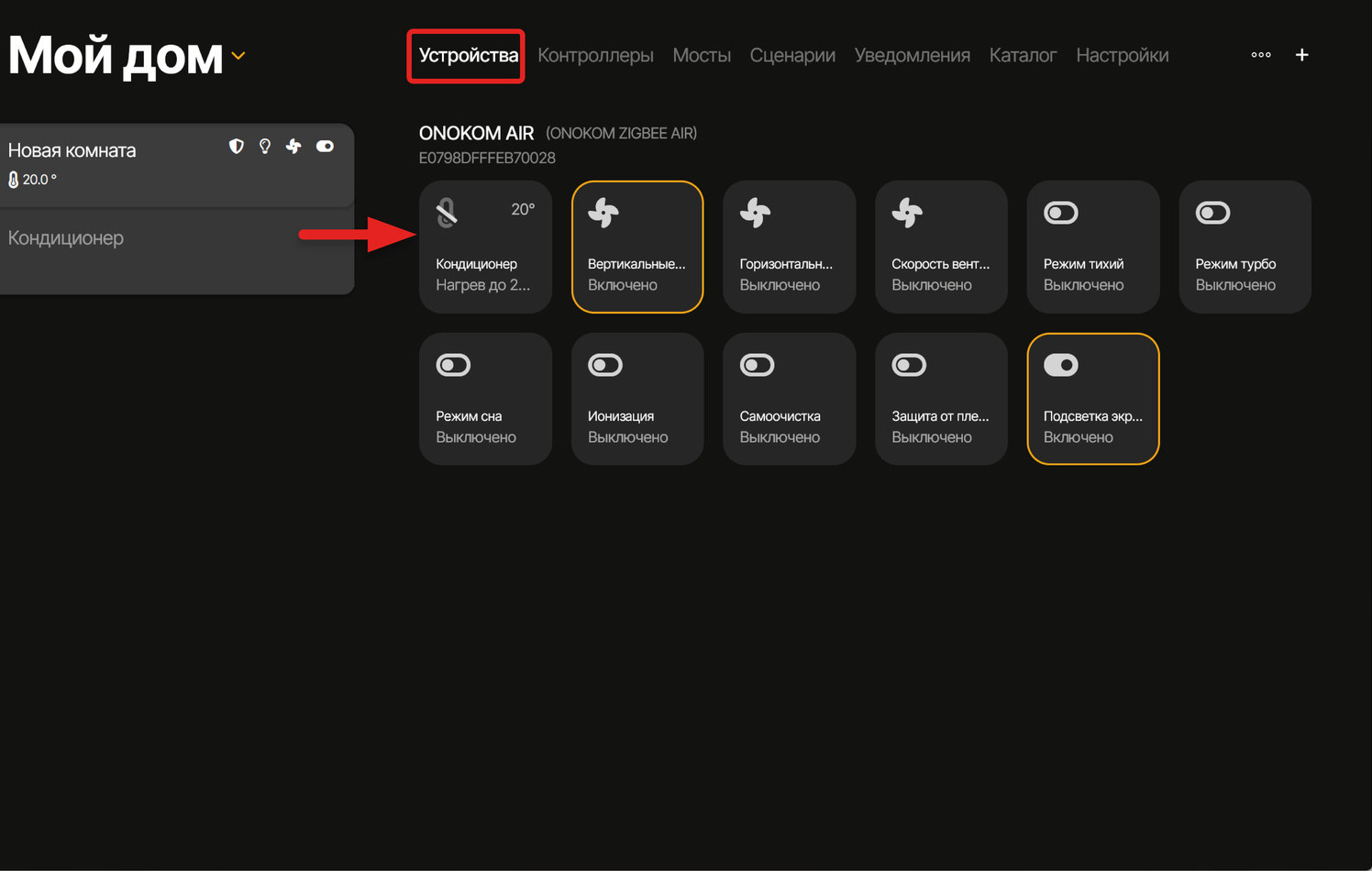1372x871 pixels.
Task: Click the light bulb icon in Новая комната
Action: (265, 147)
